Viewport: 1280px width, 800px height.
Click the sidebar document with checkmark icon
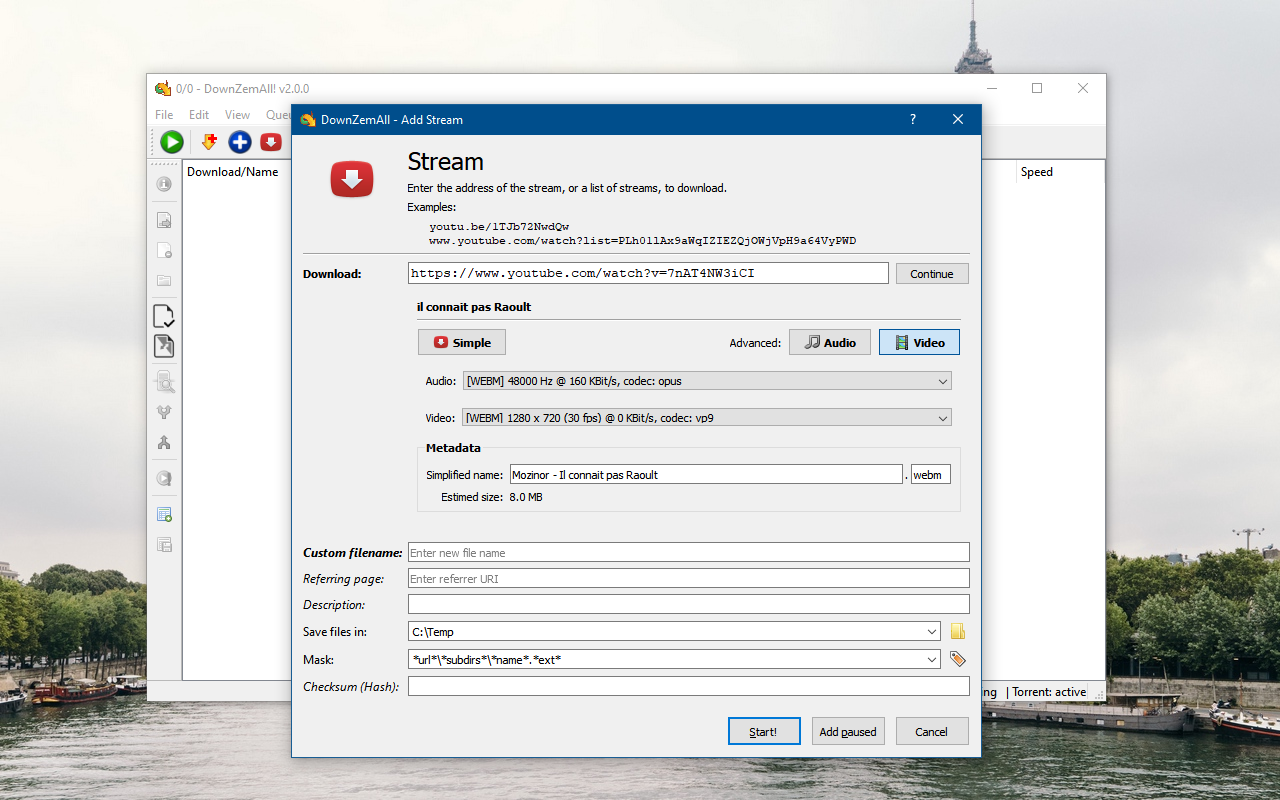[x=164, y=317]
